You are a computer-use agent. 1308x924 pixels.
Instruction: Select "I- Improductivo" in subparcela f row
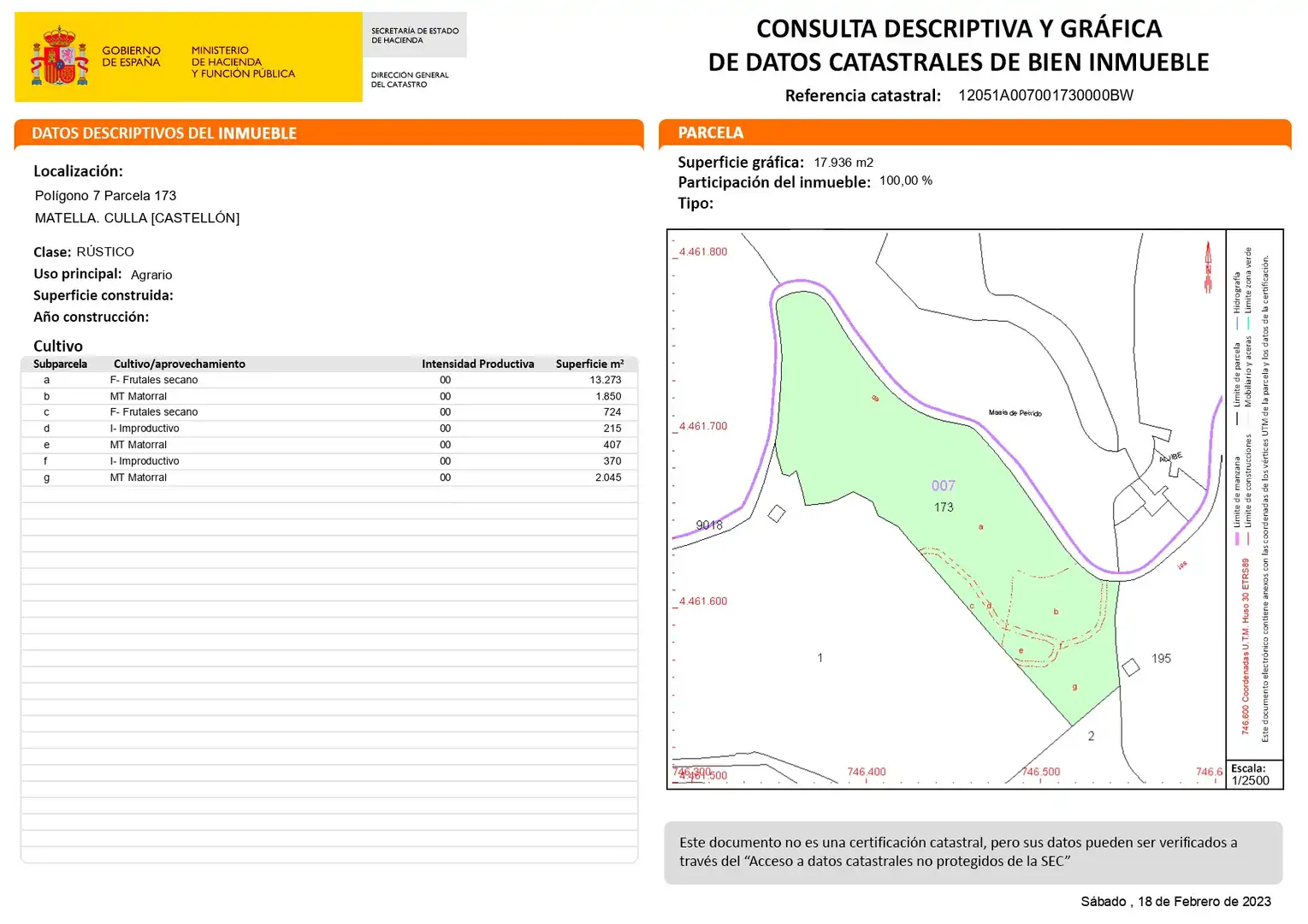pos(145,461)
